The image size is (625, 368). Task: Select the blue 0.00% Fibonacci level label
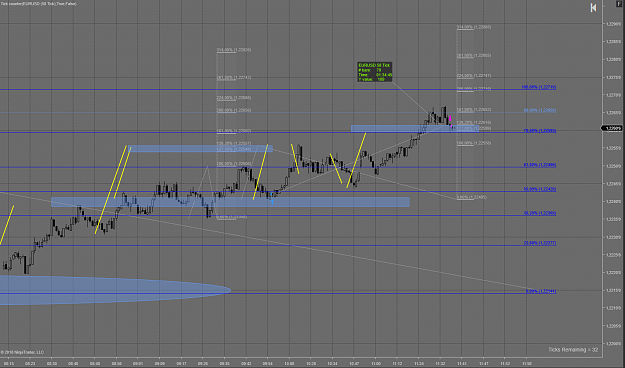point(541,291)
